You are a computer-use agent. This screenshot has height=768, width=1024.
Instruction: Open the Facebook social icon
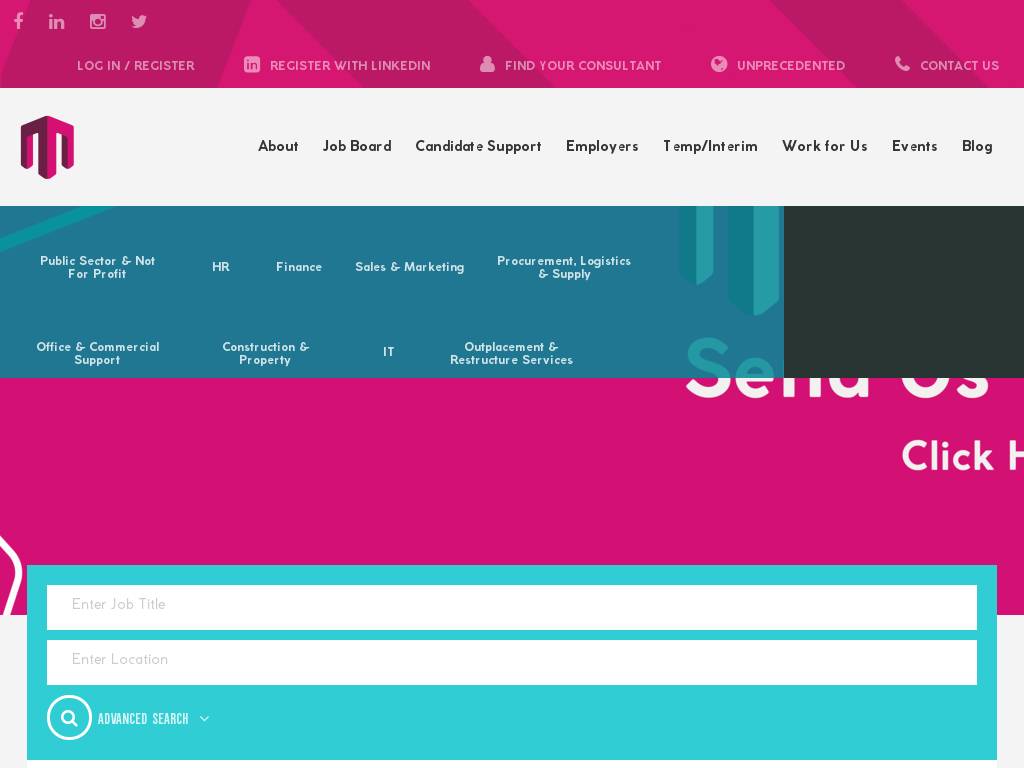point(18,21)
